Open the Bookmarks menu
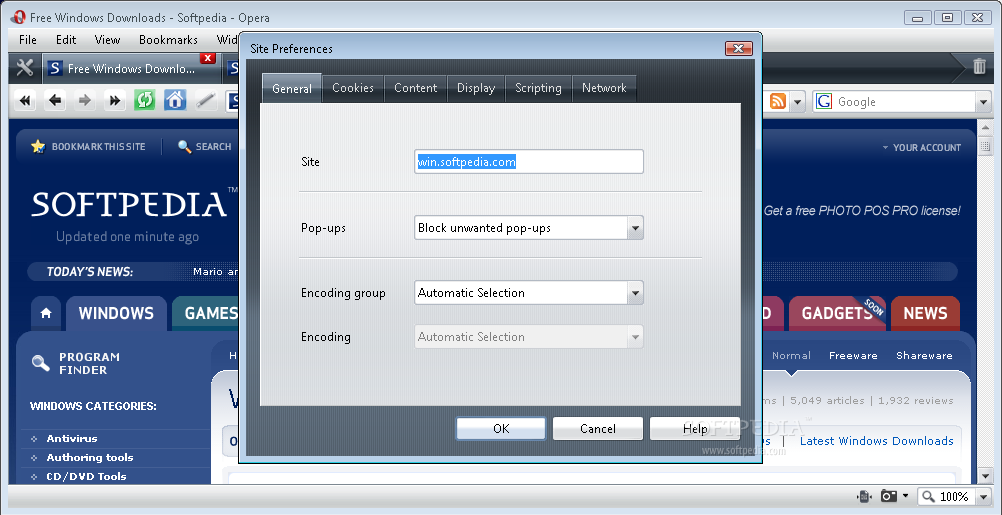Viewport: 1002px width, 515px height. pyautogui.click(x=168, y=40)
